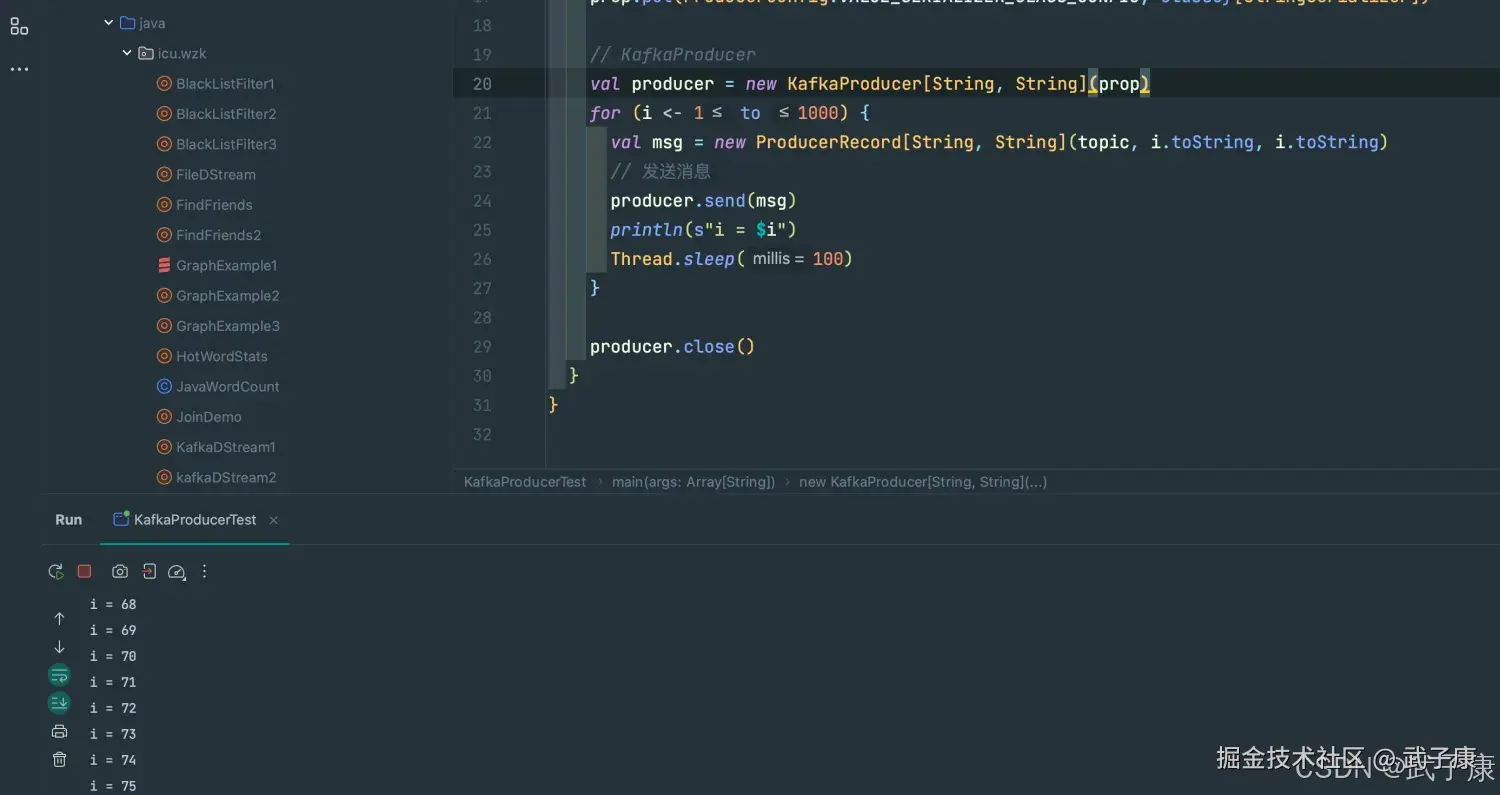Open FindFriends file

coord(214,205)
